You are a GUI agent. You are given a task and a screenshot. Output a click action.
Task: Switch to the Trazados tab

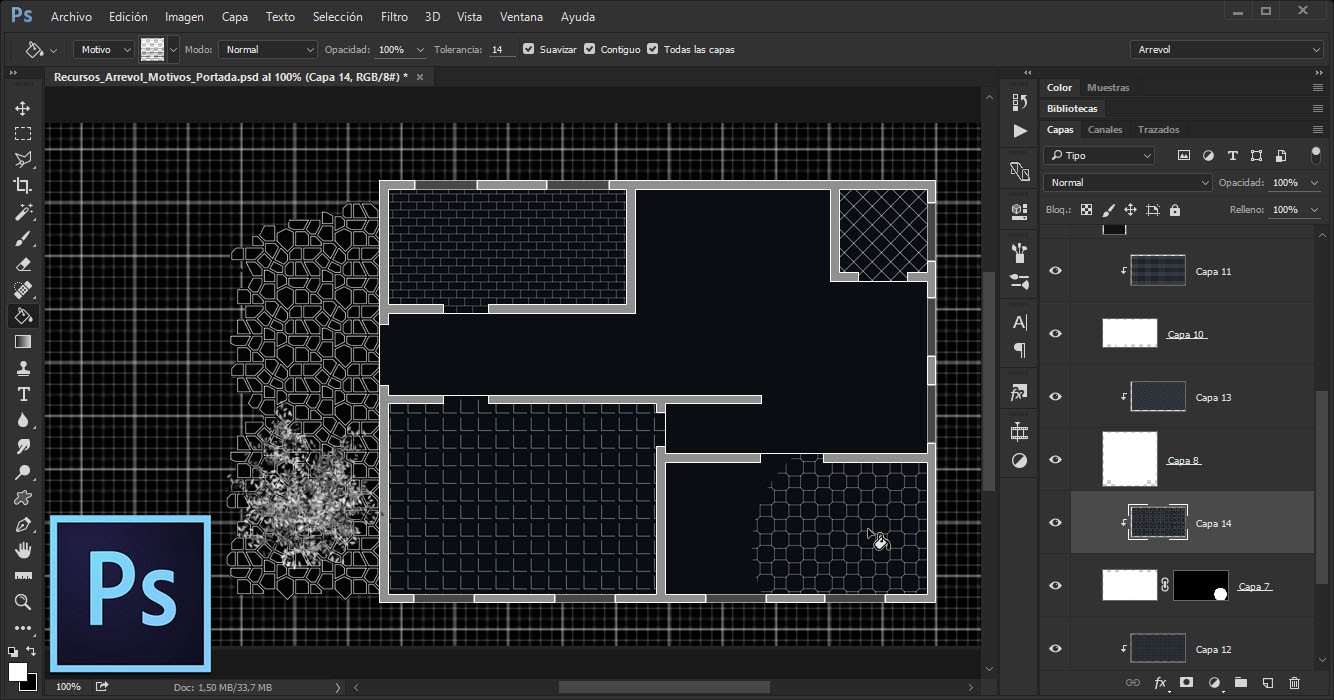(1158, 130)
